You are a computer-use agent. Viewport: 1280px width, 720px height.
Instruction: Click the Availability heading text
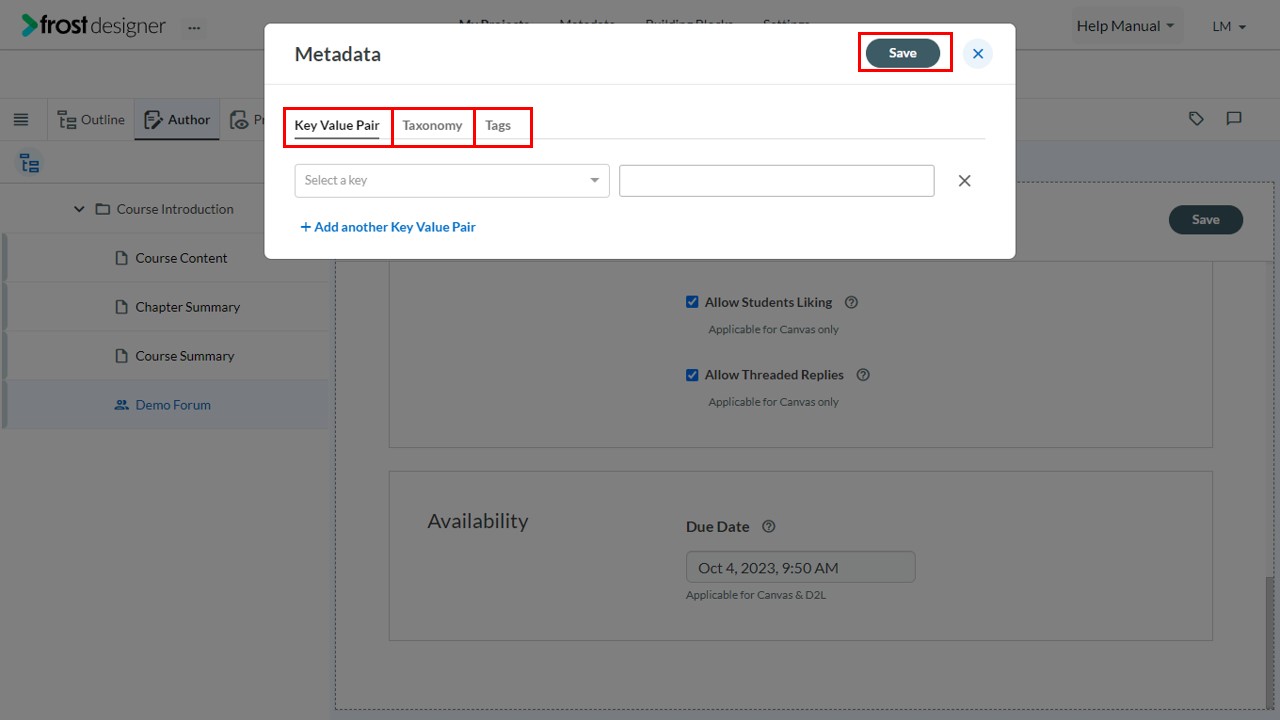[477, 521]
